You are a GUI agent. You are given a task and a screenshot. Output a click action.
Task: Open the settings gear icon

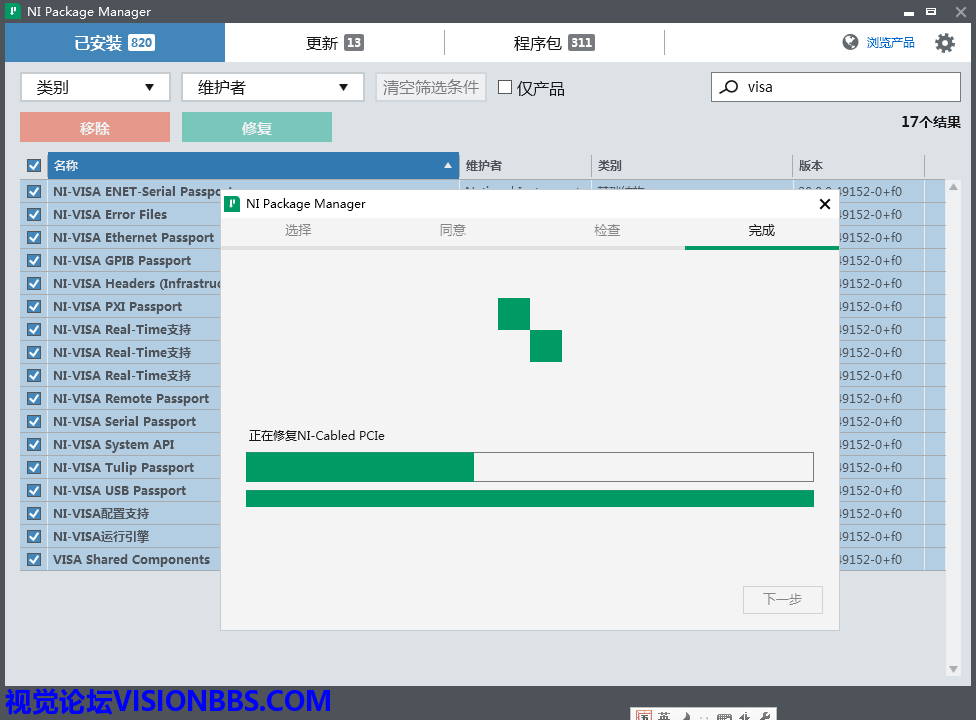[945, 43]
